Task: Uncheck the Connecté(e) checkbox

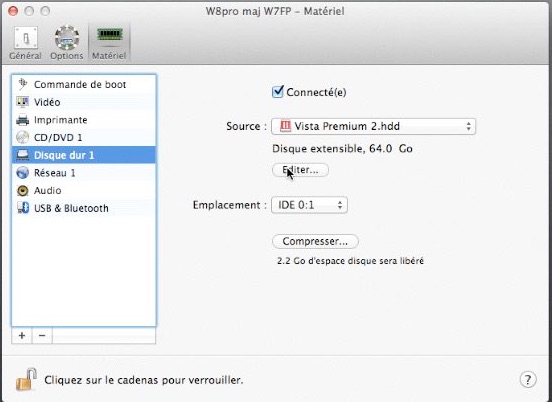Action: (x=277, y=92)
